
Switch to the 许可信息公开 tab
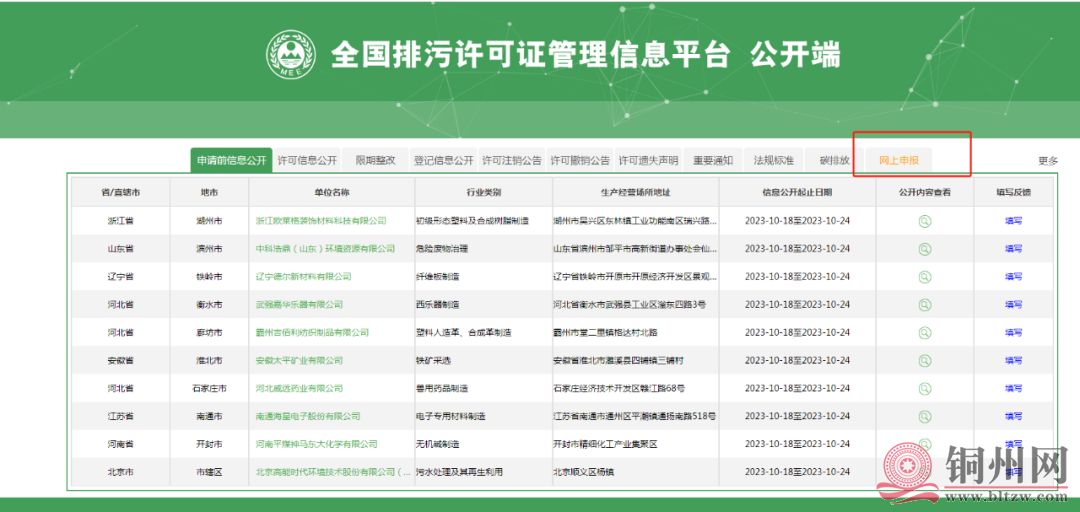point(307,161)
